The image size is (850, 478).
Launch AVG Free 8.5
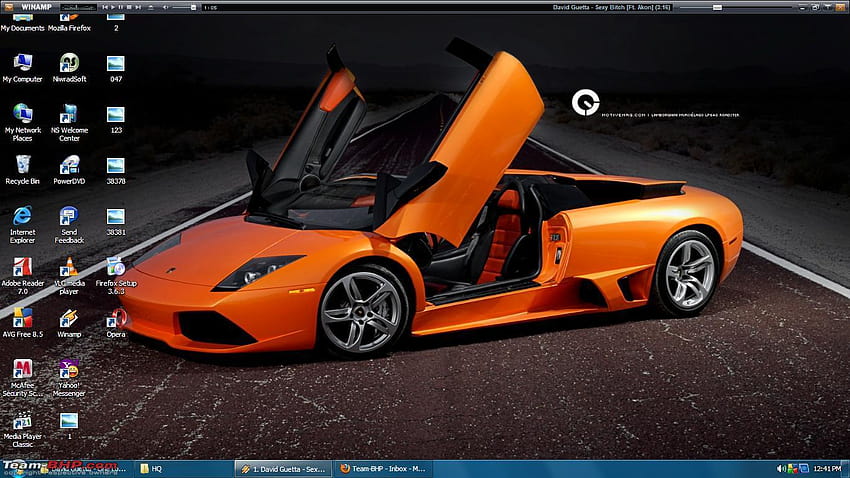click(22, 323)
